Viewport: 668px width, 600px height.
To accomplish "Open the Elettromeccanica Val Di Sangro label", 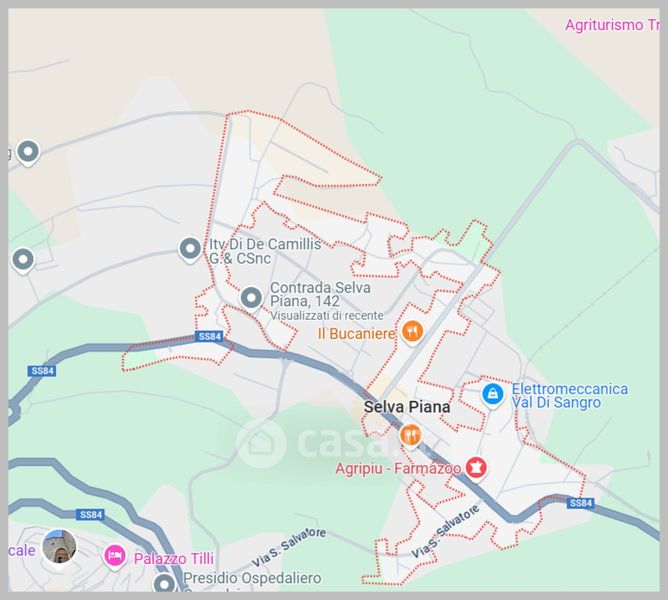I will pos(569,395).
